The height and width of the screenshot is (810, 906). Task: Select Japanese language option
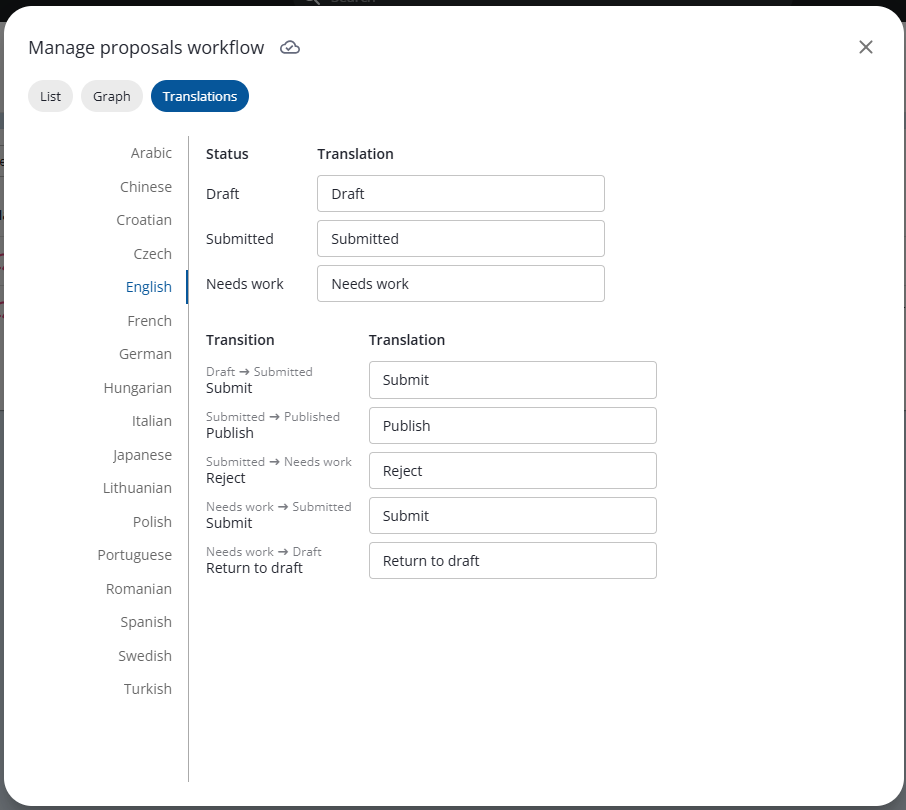[x=142, y=455]
